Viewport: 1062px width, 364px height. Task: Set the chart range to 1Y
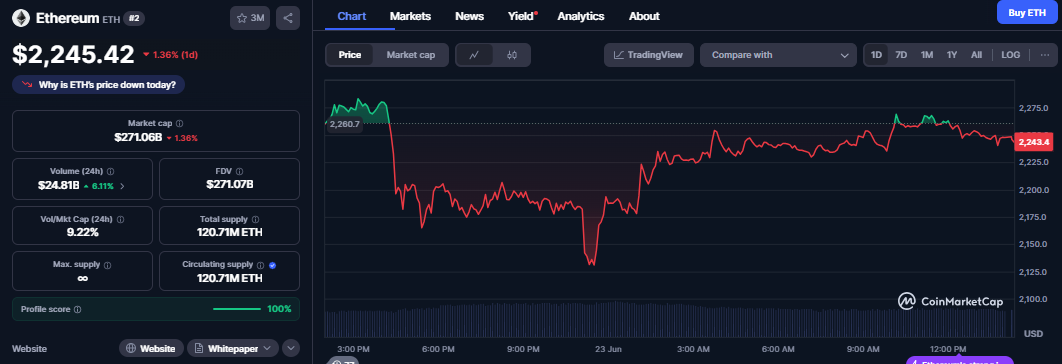pos(952,55)
